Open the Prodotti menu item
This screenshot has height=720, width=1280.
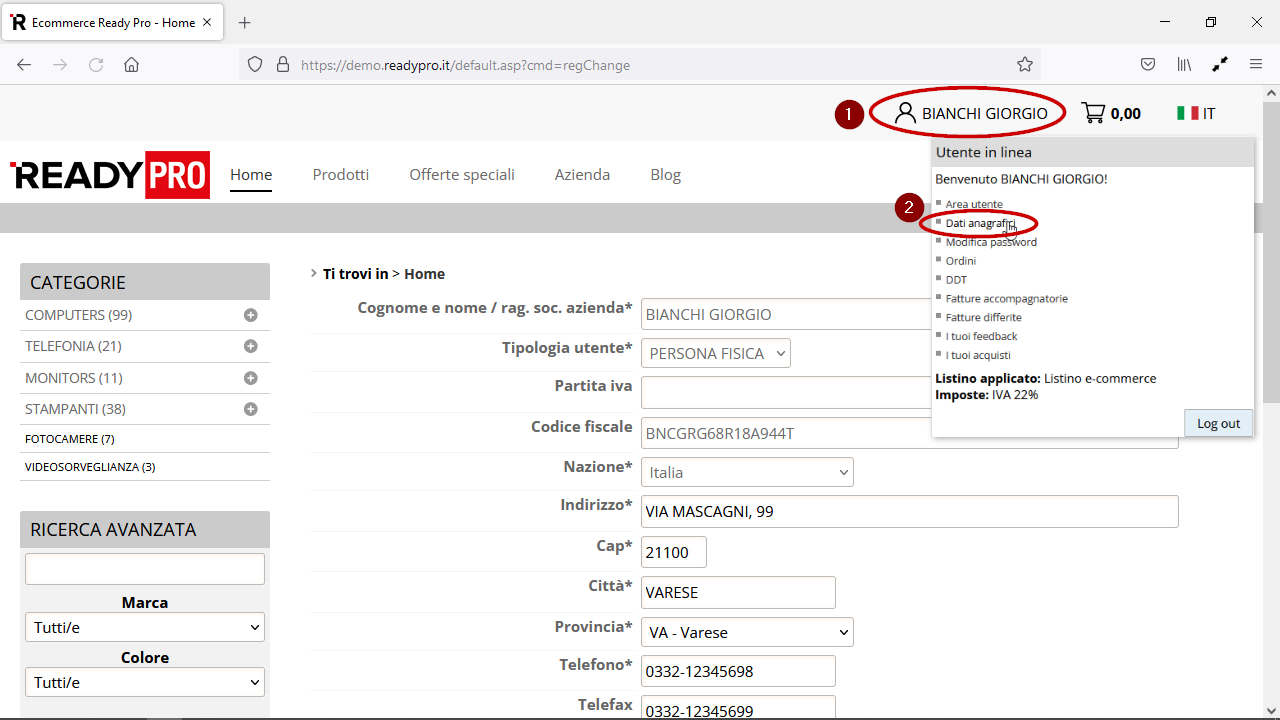[x=340, y=174]
